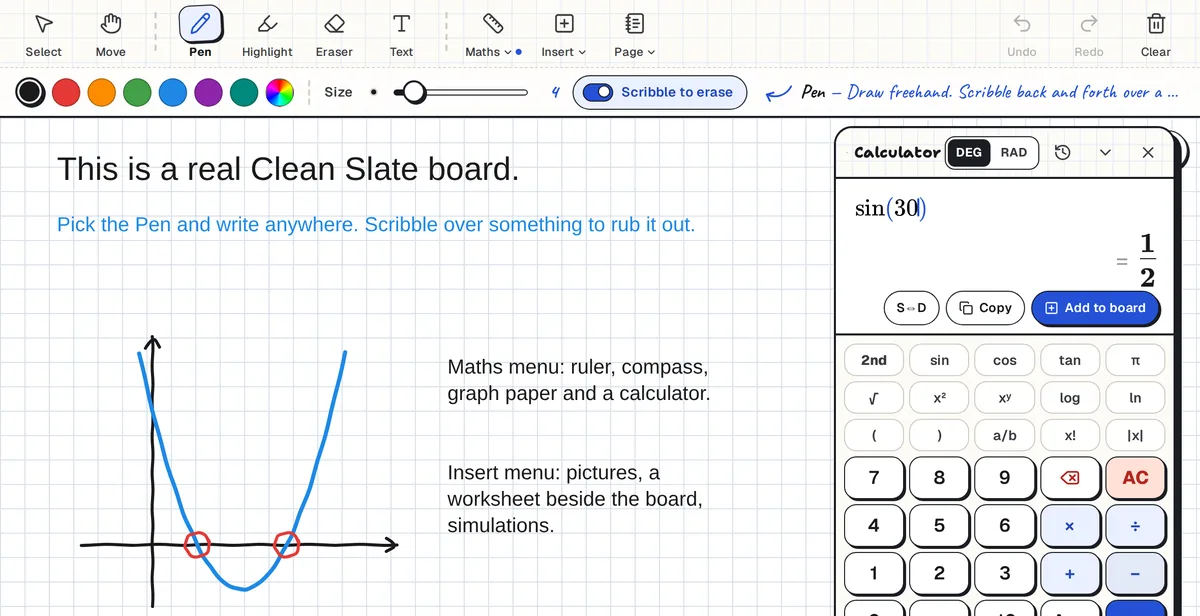Select the orange pen color

[102, 93]
